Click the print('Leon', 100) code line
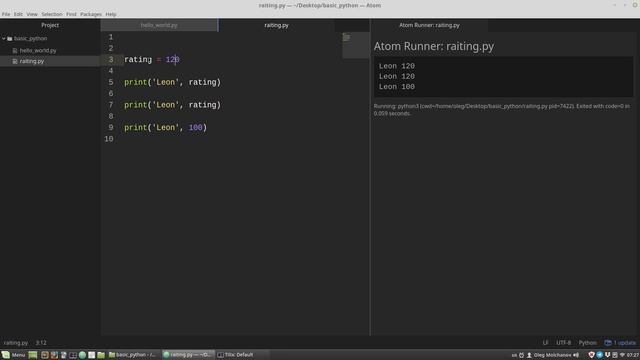The width and height of the screenshot is (640, 360). coord(165,128)
